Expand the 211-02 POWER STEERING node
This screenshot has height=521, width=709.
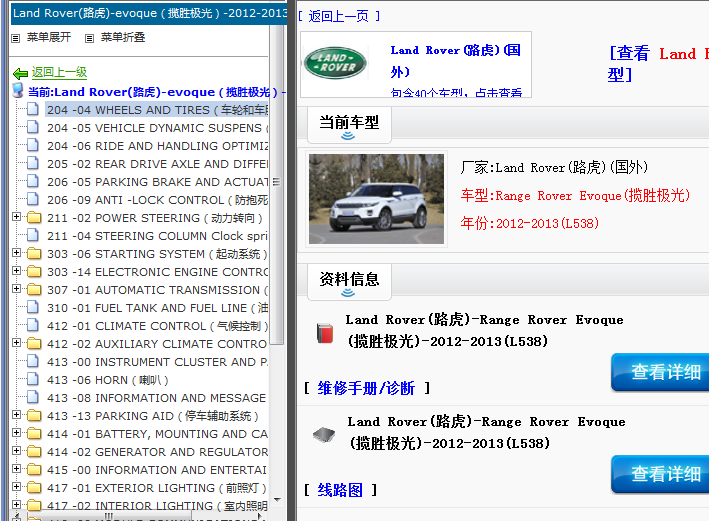(x=16, y=218)
